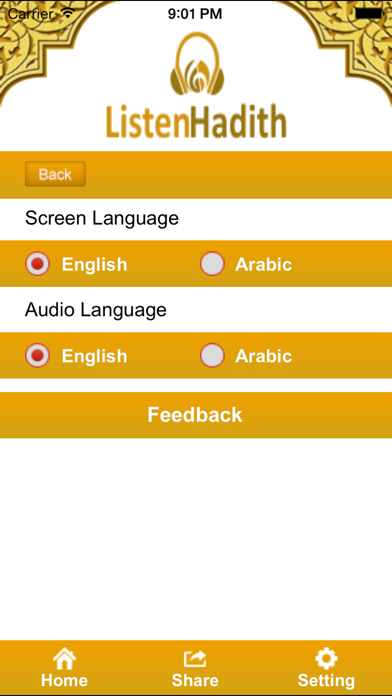Go back with the Back button
Screen dimensions: 392x696
55,174
